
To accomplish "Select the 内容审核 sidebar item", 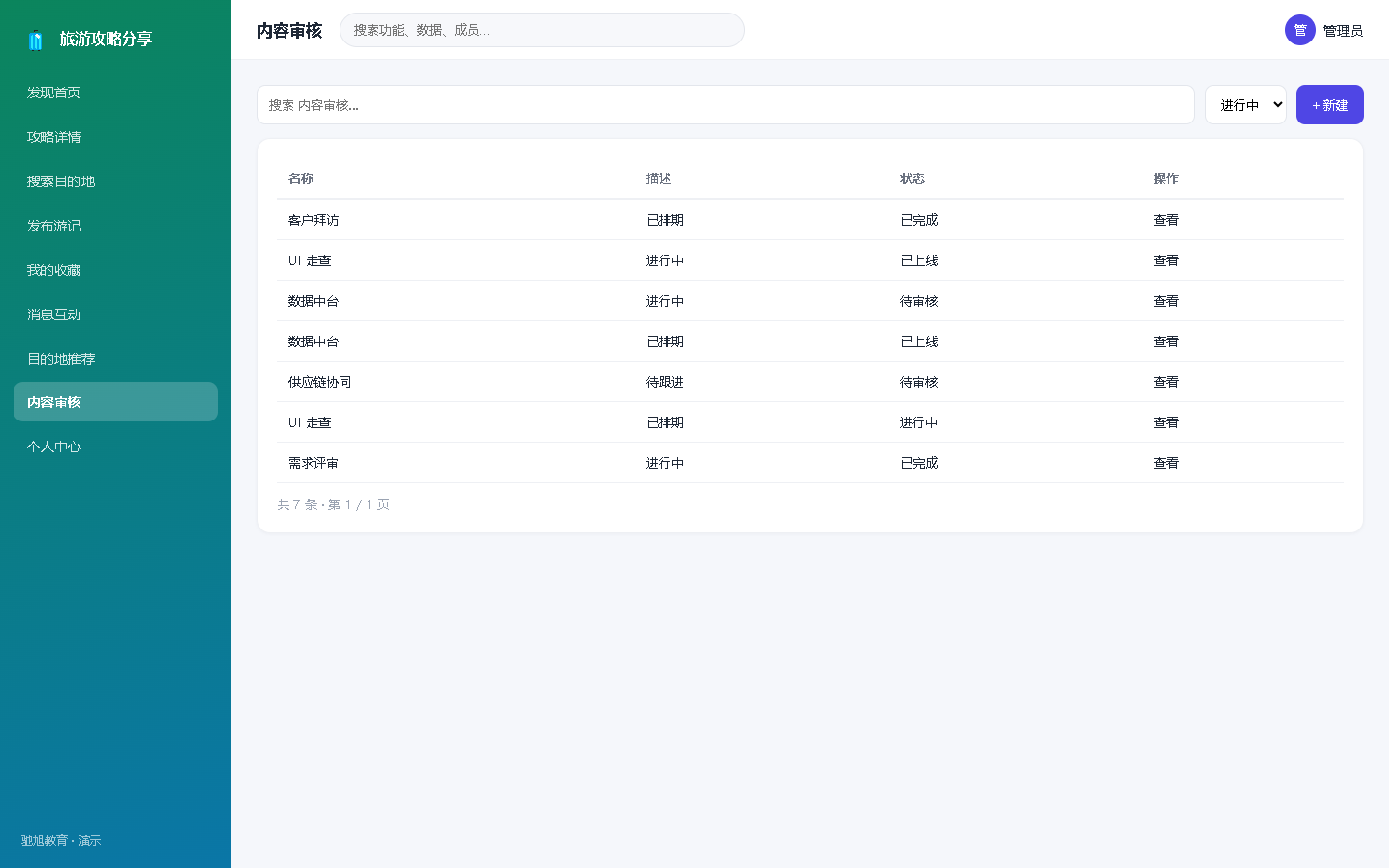I will click(116, 402).
